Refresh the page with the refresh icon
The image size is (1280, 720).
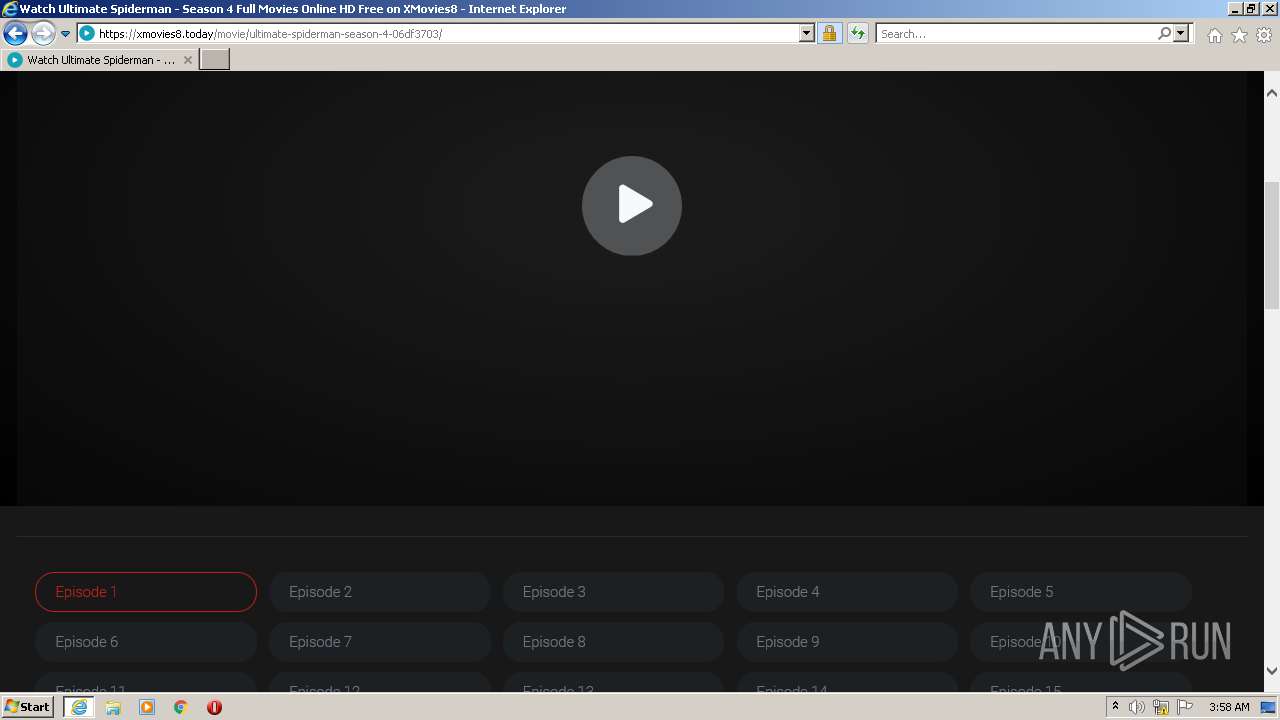(x=857, y=33)
